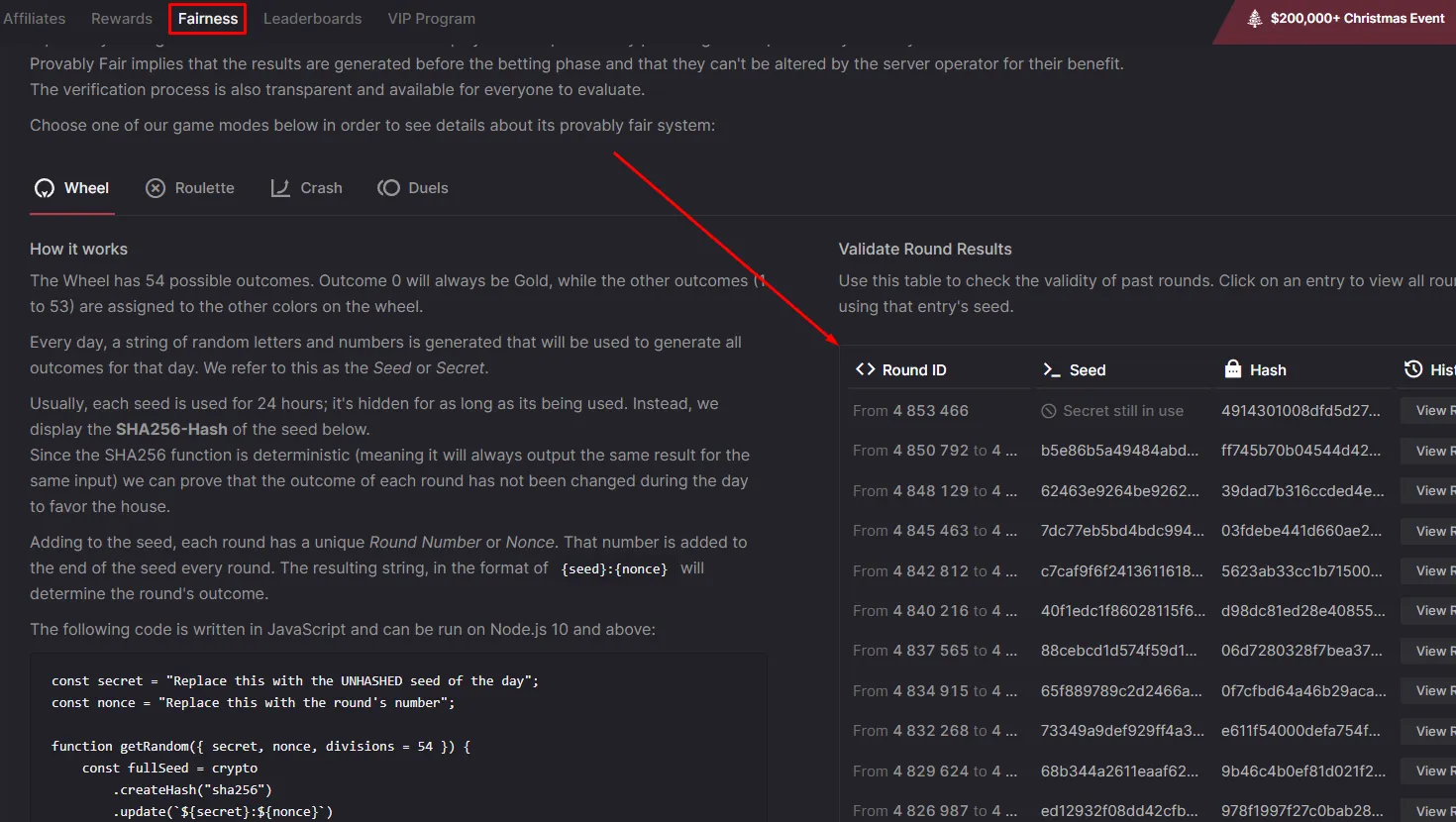Screen dimensions: 1456x822
Task: Click seed b5e86b5a49484abd...
Action: 1119,451
